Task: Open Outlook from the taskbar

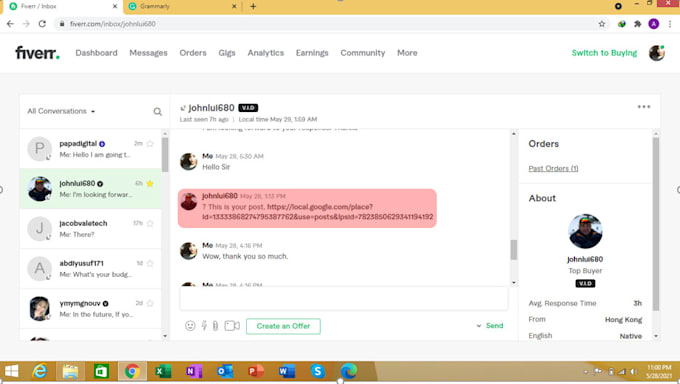Action: pos(225,371)
